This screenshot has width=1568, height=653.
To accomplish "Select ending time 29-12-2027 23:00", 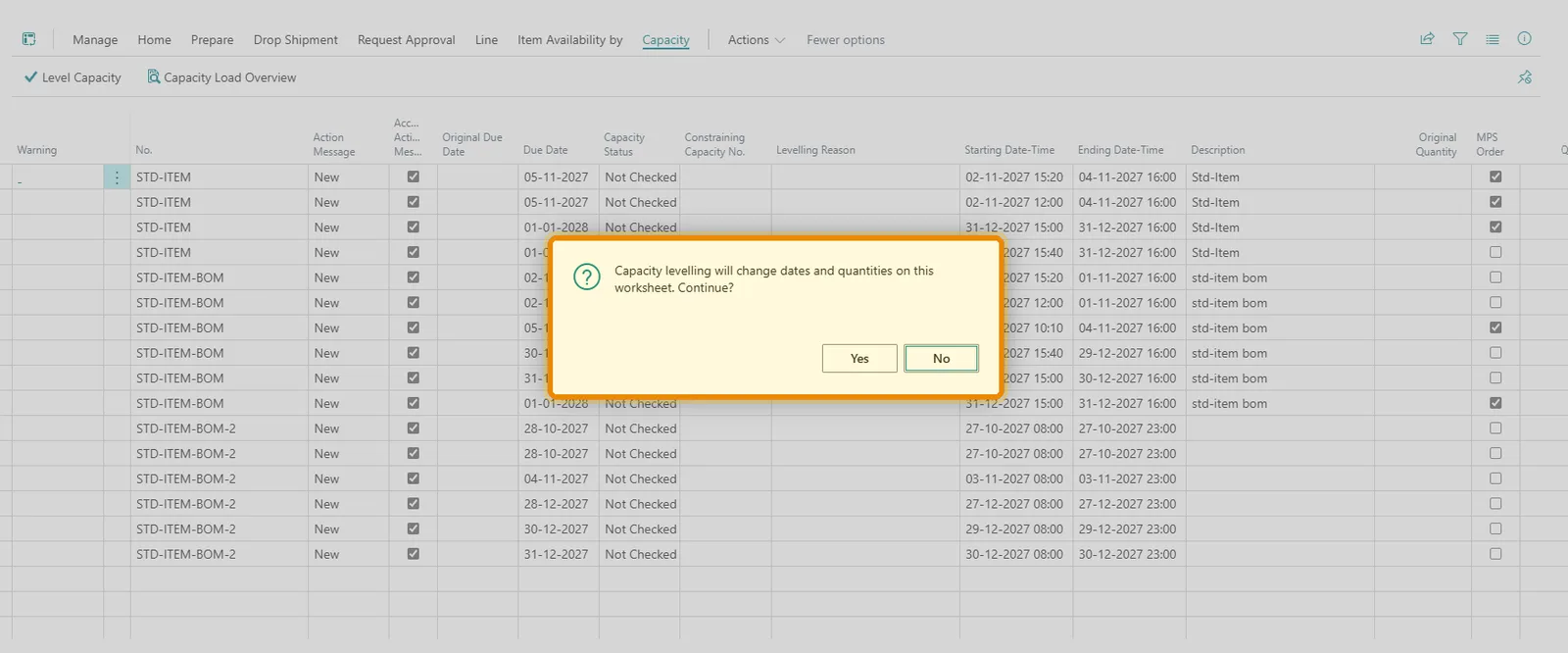I will 1127,529.
